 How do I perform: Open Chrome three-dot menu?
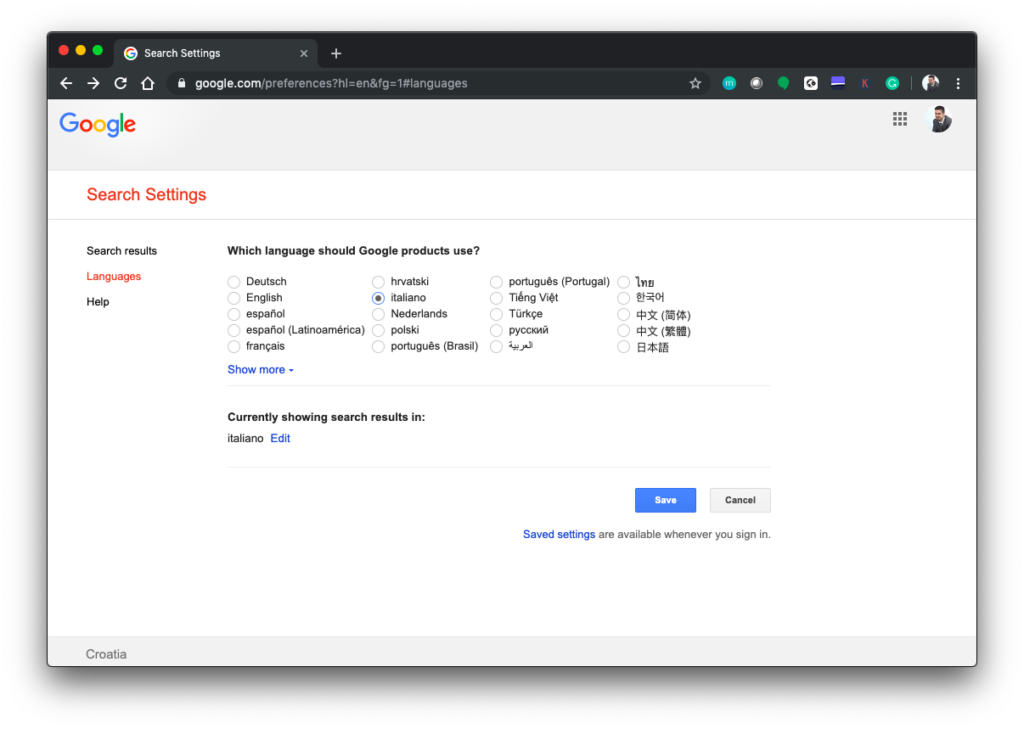tap(958, 84)
